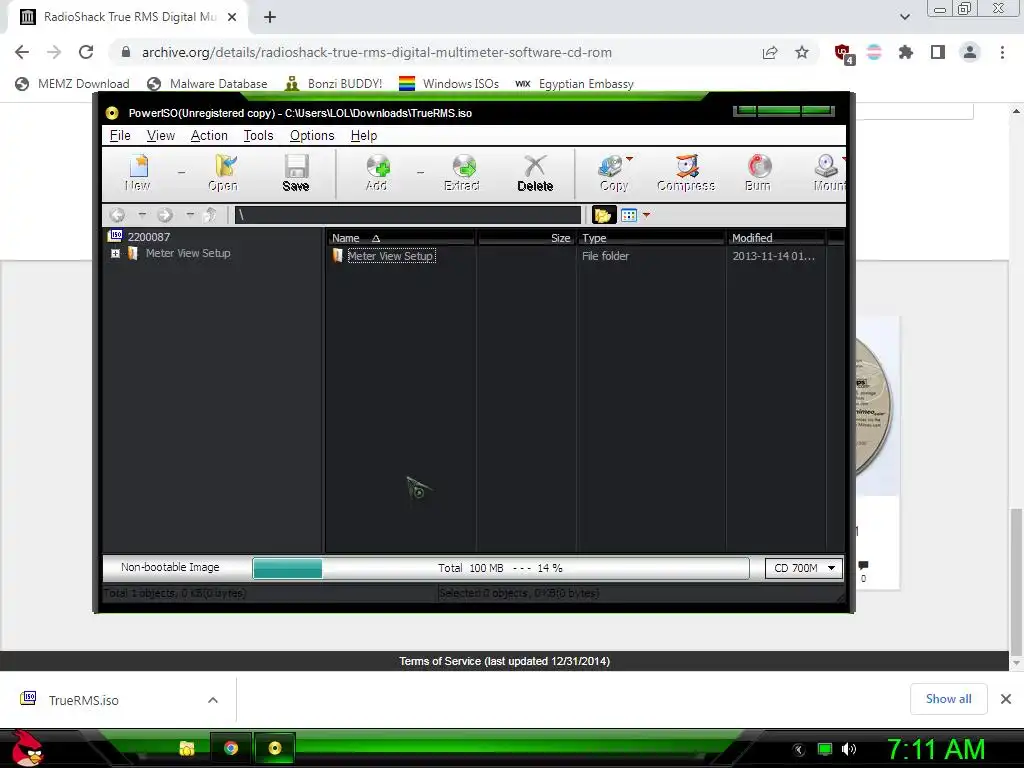Sort by the Modified column header
This screenshot has height=768, width=1024.
[777, 238]
